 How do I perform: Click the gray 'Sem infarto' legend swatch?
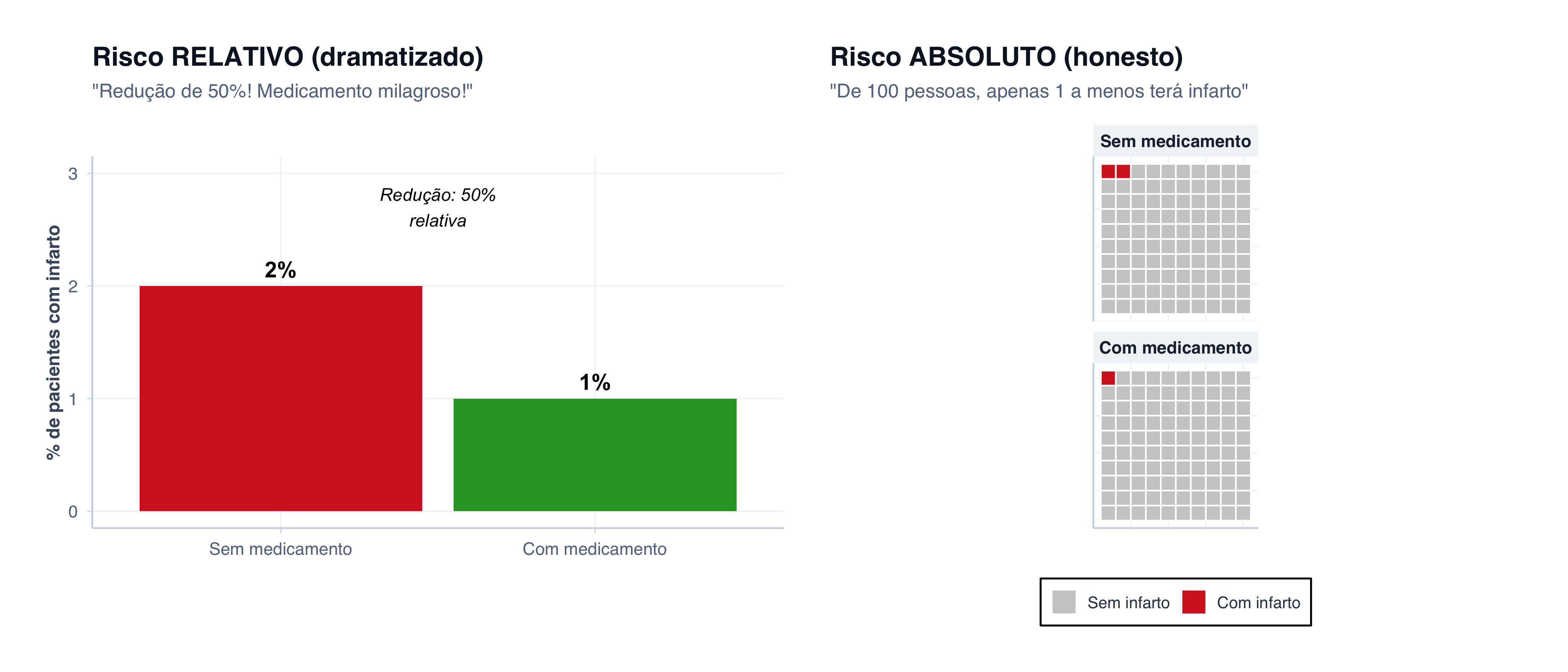(1063, 602)
